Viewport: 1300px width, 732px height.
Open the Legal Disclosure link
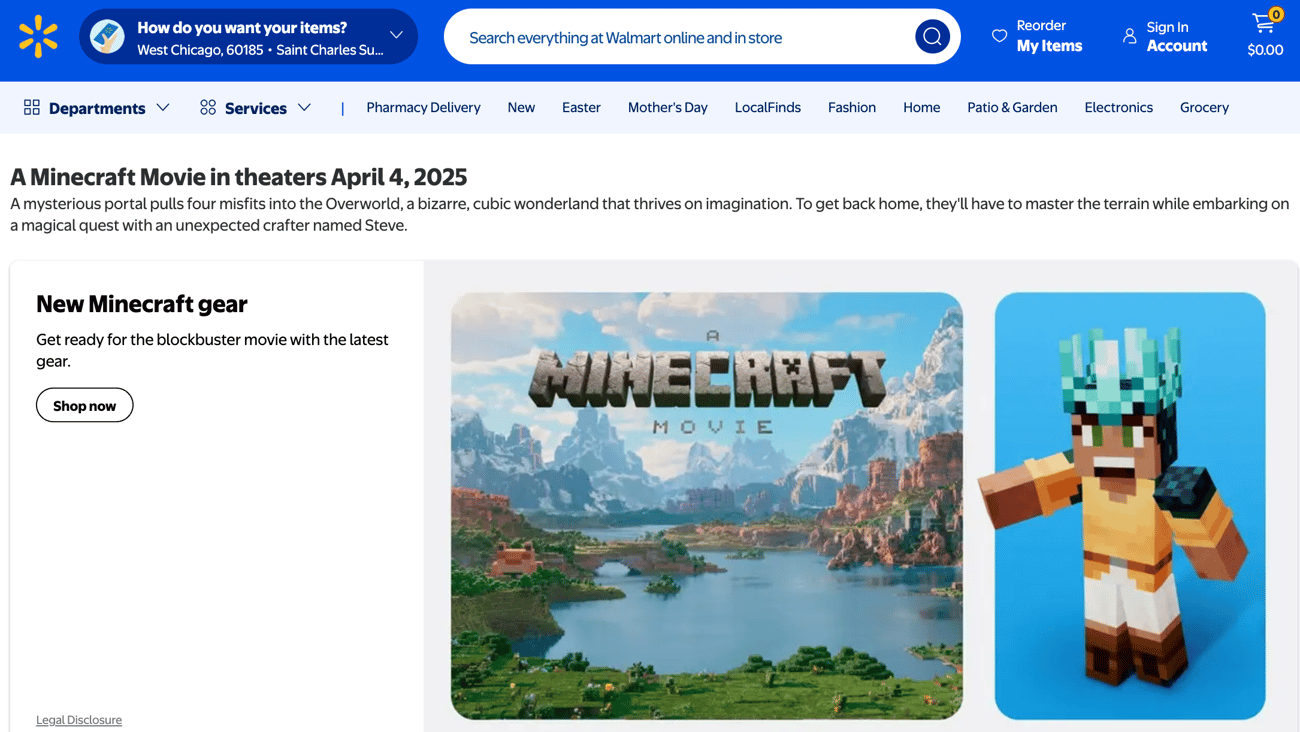click(78, 719)
